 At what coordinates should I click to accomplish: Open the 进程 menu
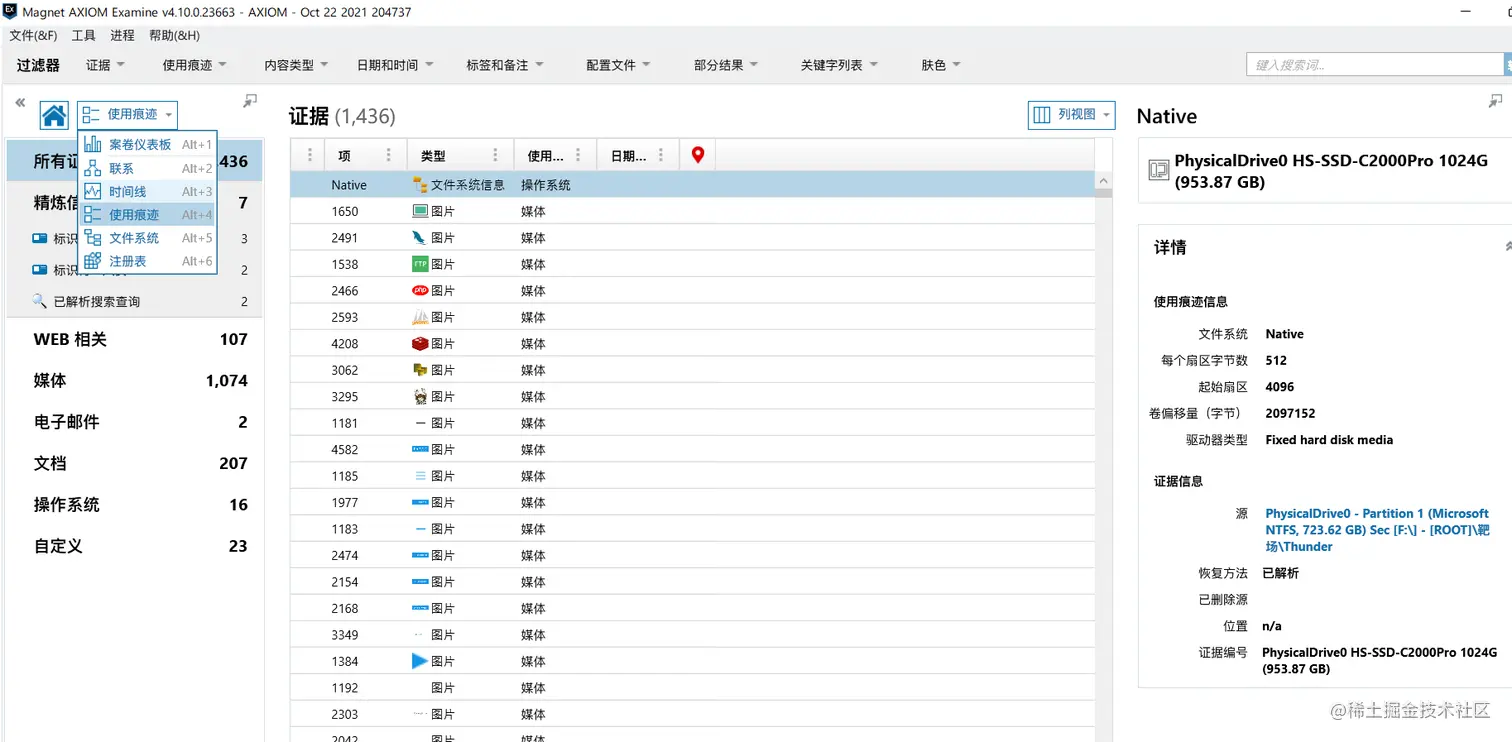click(122, 35)
